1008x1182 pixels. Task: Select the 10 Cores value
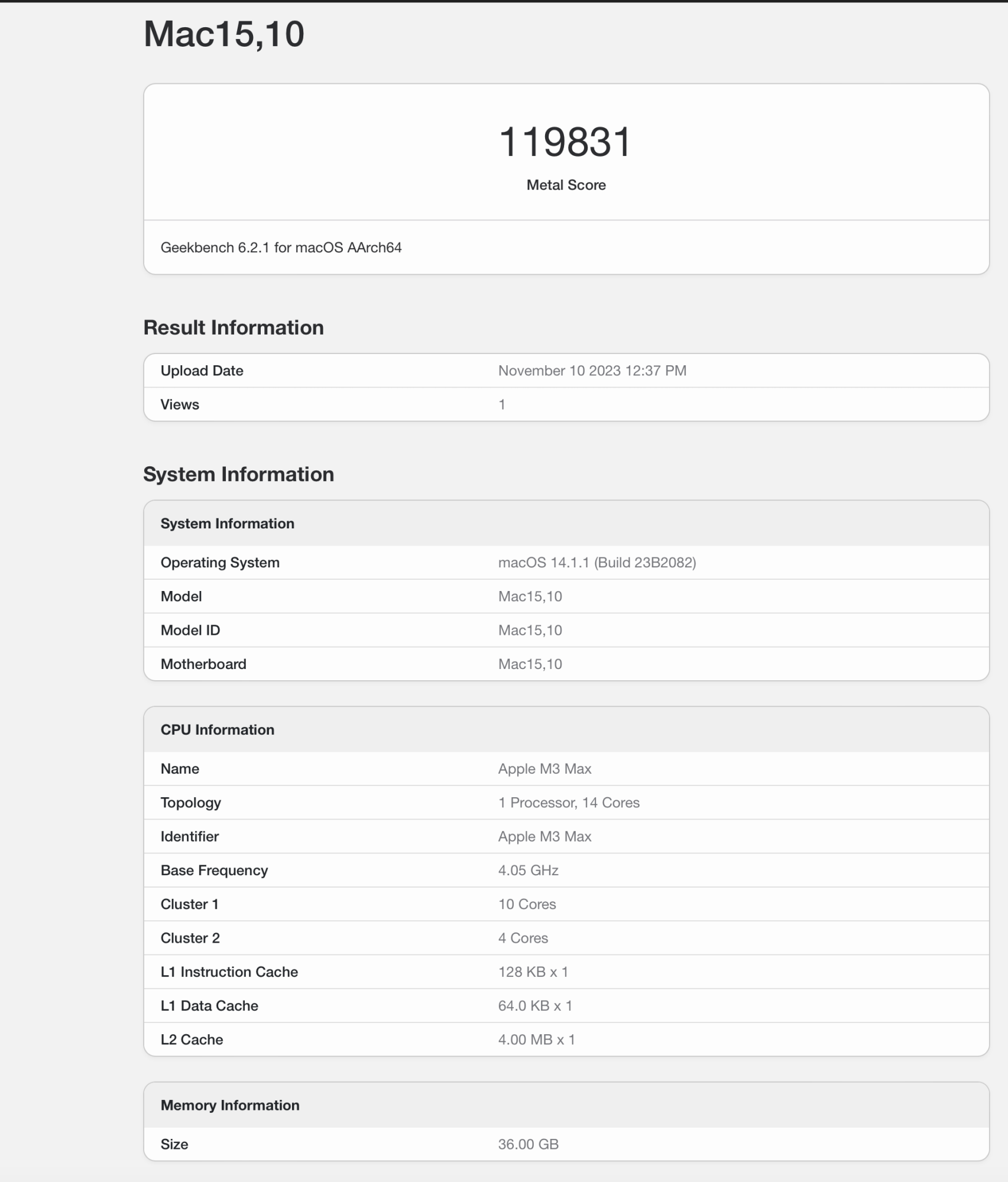527,904
